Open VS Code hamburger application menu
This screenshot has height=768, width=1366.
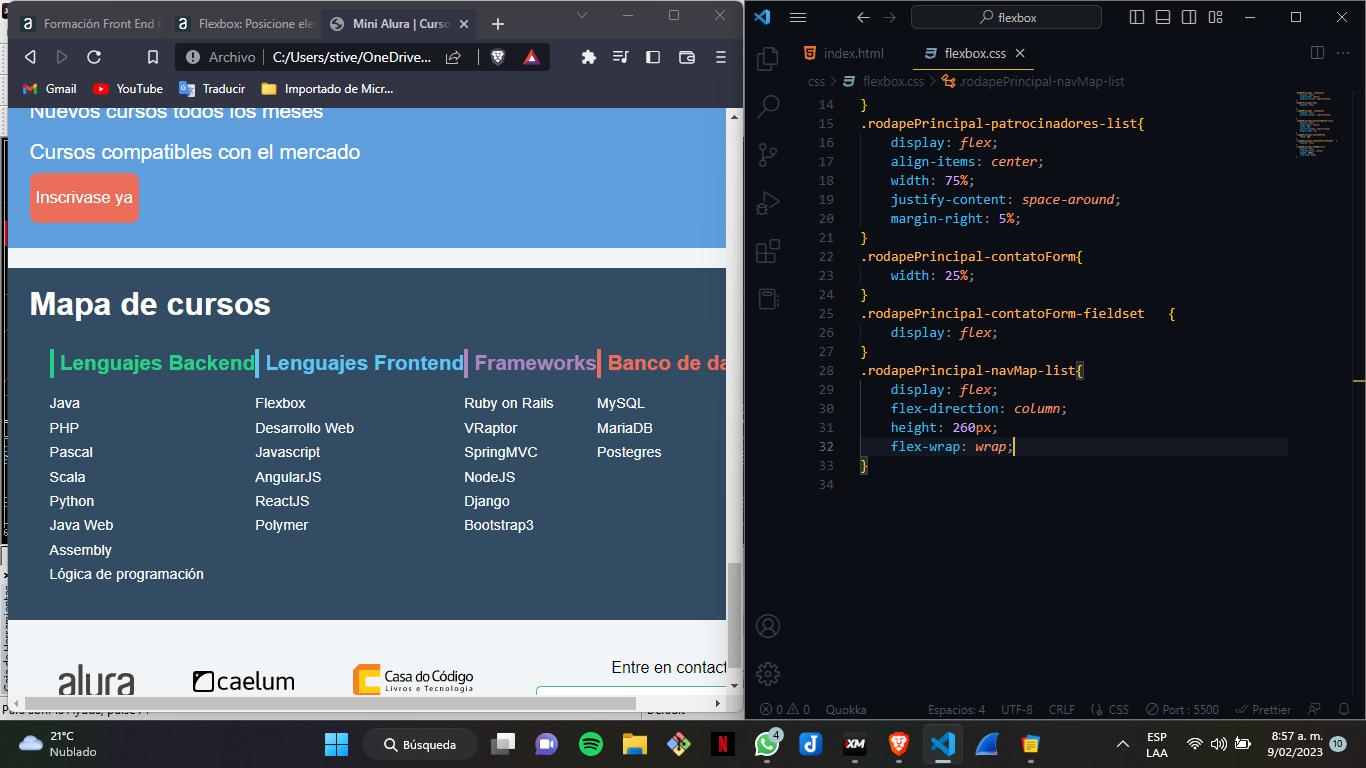[797, 17]
